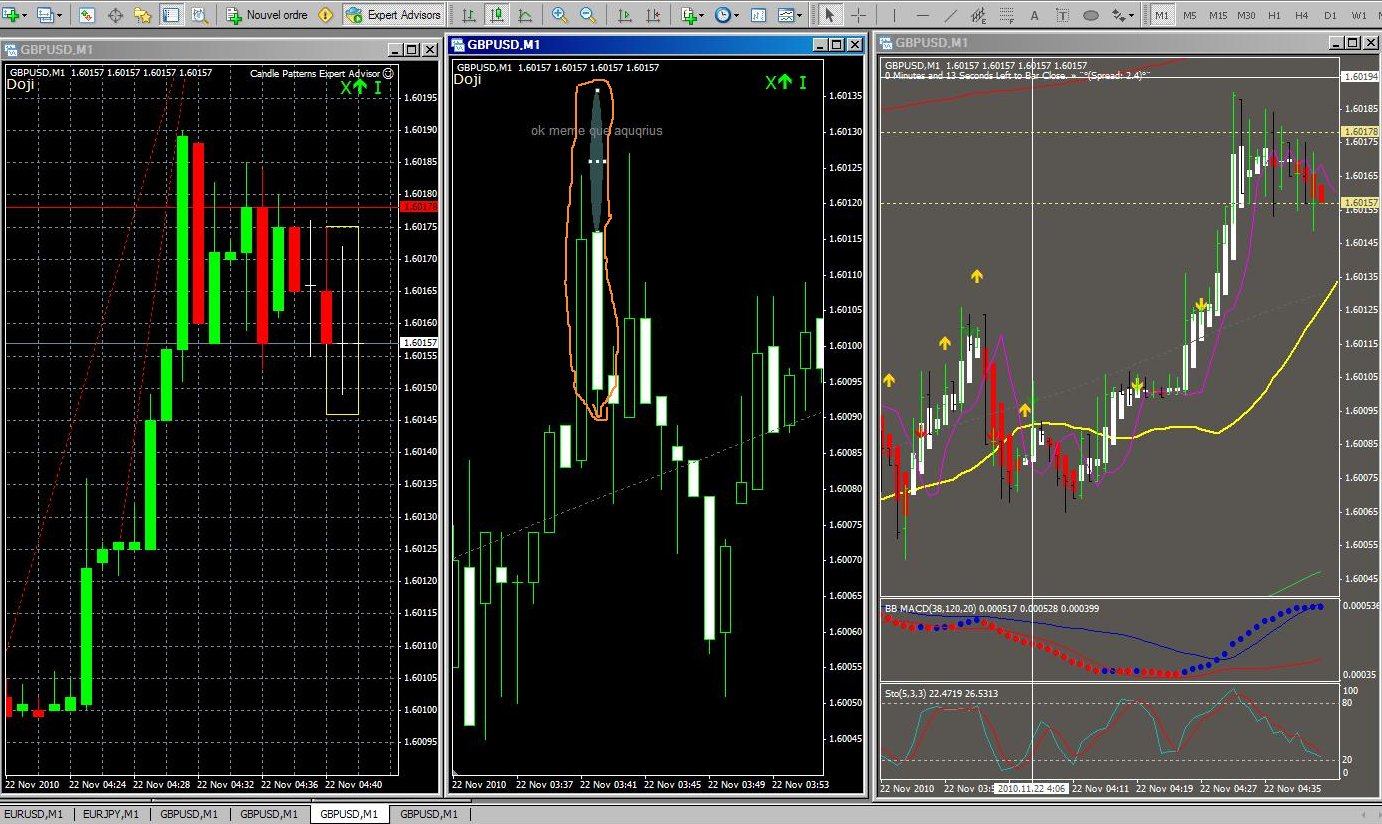This screenshot has width=1382, height=824.
Task: Toggle the Expert Advisors button
Action: tap(394, 15)
